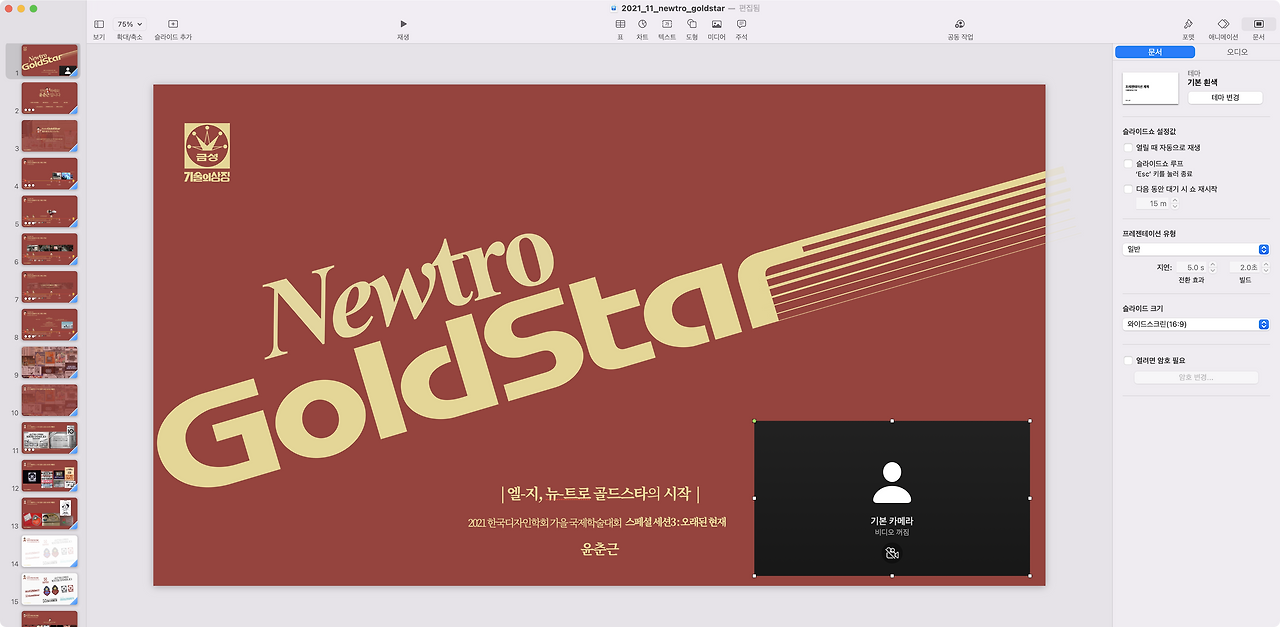Click the camera-off icon in live video box
Screen dimensions: 1280x627
pyautogui.click(x=892, y=553)
